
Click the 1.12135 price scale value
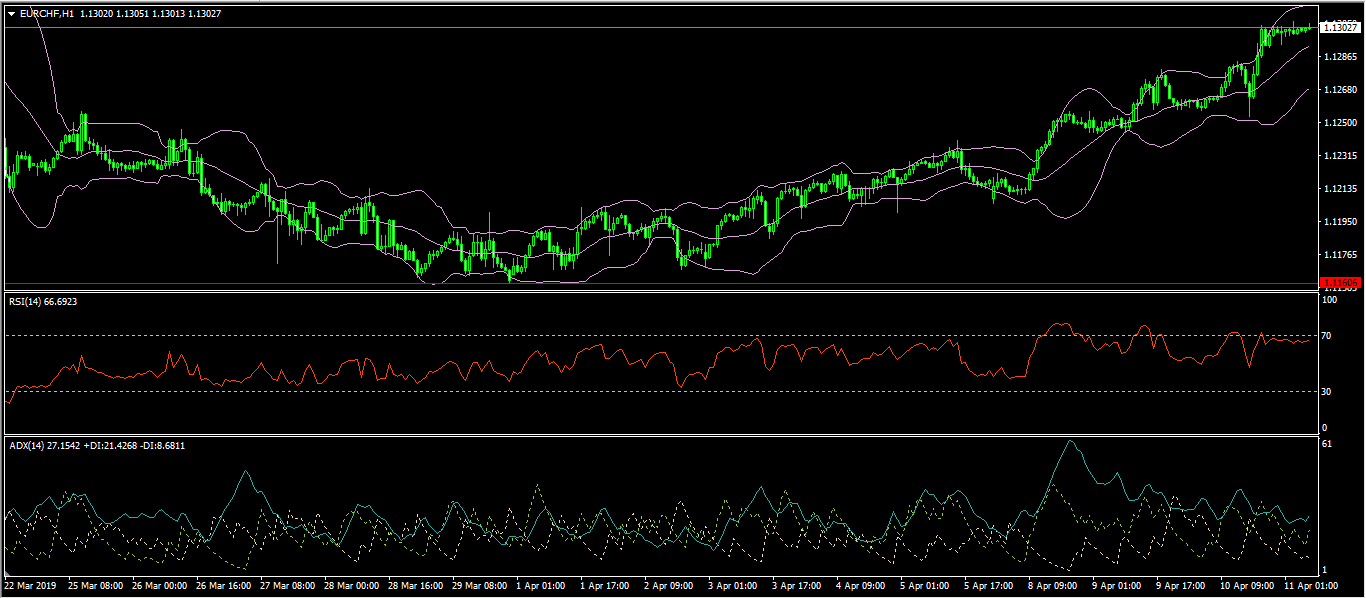[1339, 189]
